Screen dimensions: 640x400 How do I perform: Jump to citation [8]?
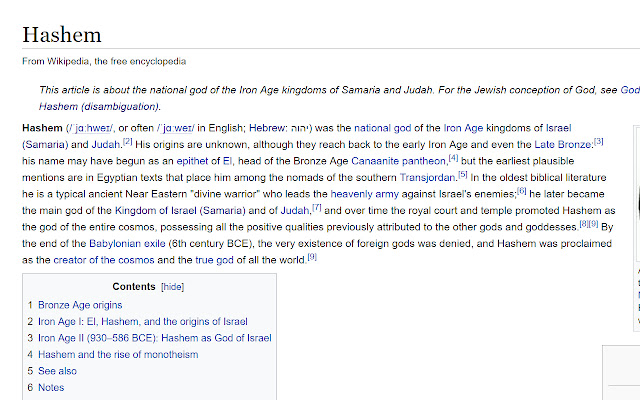584,224
